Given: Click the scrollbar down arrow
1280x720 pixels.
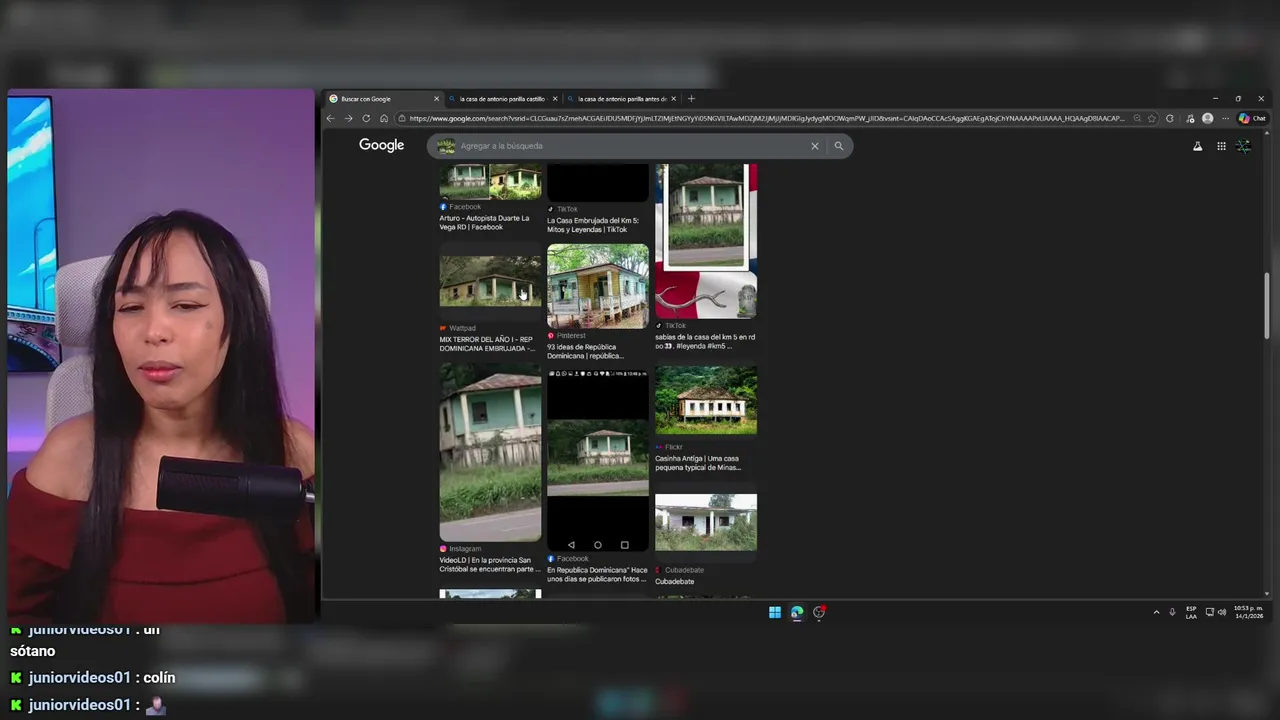Looking at the screenshot, I should tap(1267, 594).
